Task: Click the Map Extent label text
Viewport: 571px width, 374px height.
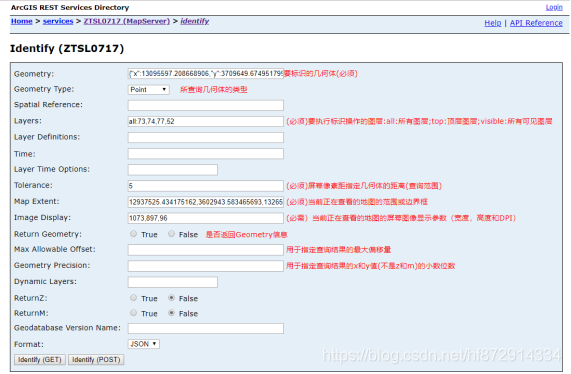Action: pyautogui.click(x=37, y=201)
